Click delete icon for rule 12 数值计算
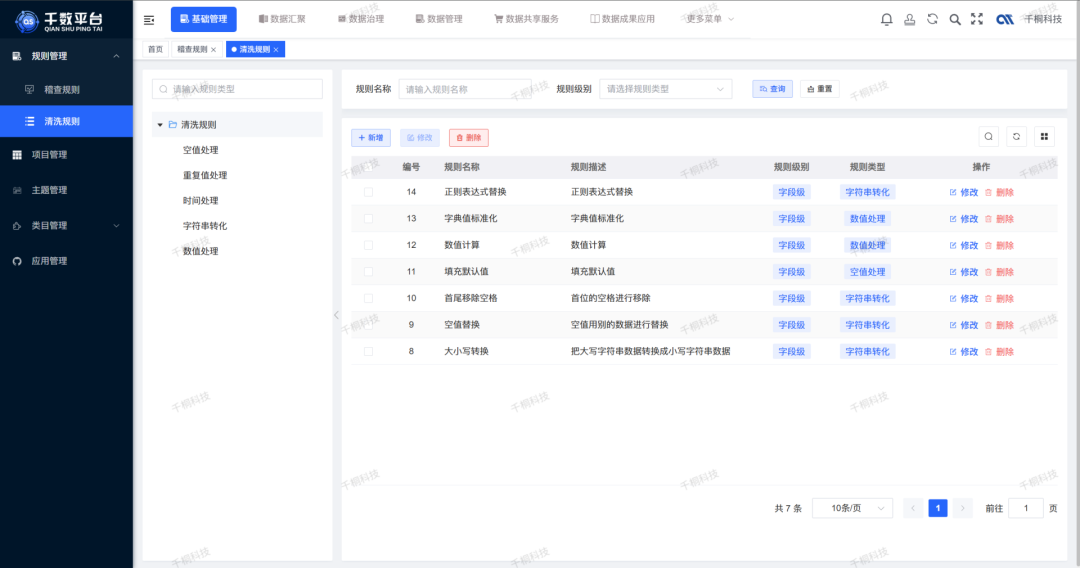This screenshot has height=568, width=1080. [988, 245]
